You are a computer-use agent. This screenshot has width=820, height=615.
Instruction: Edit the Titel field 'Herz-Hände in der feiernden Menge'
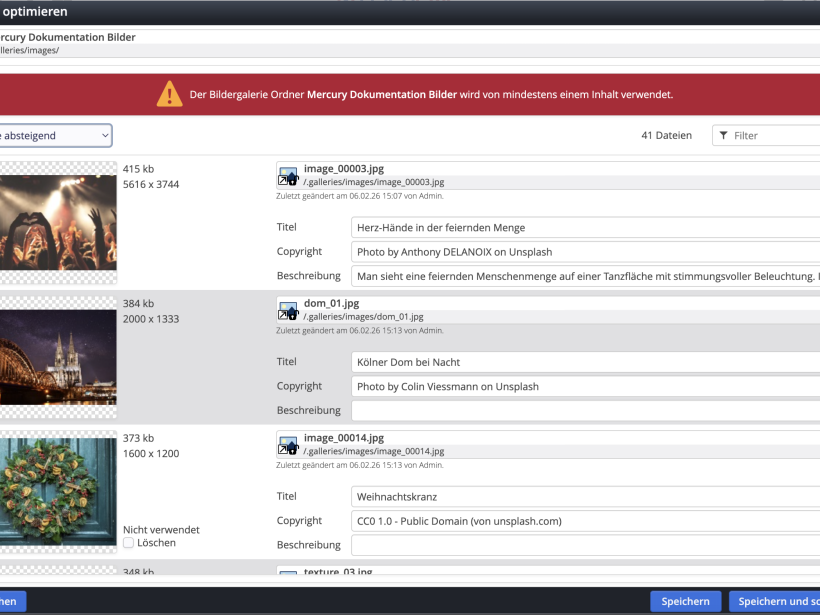pos(585,228)
